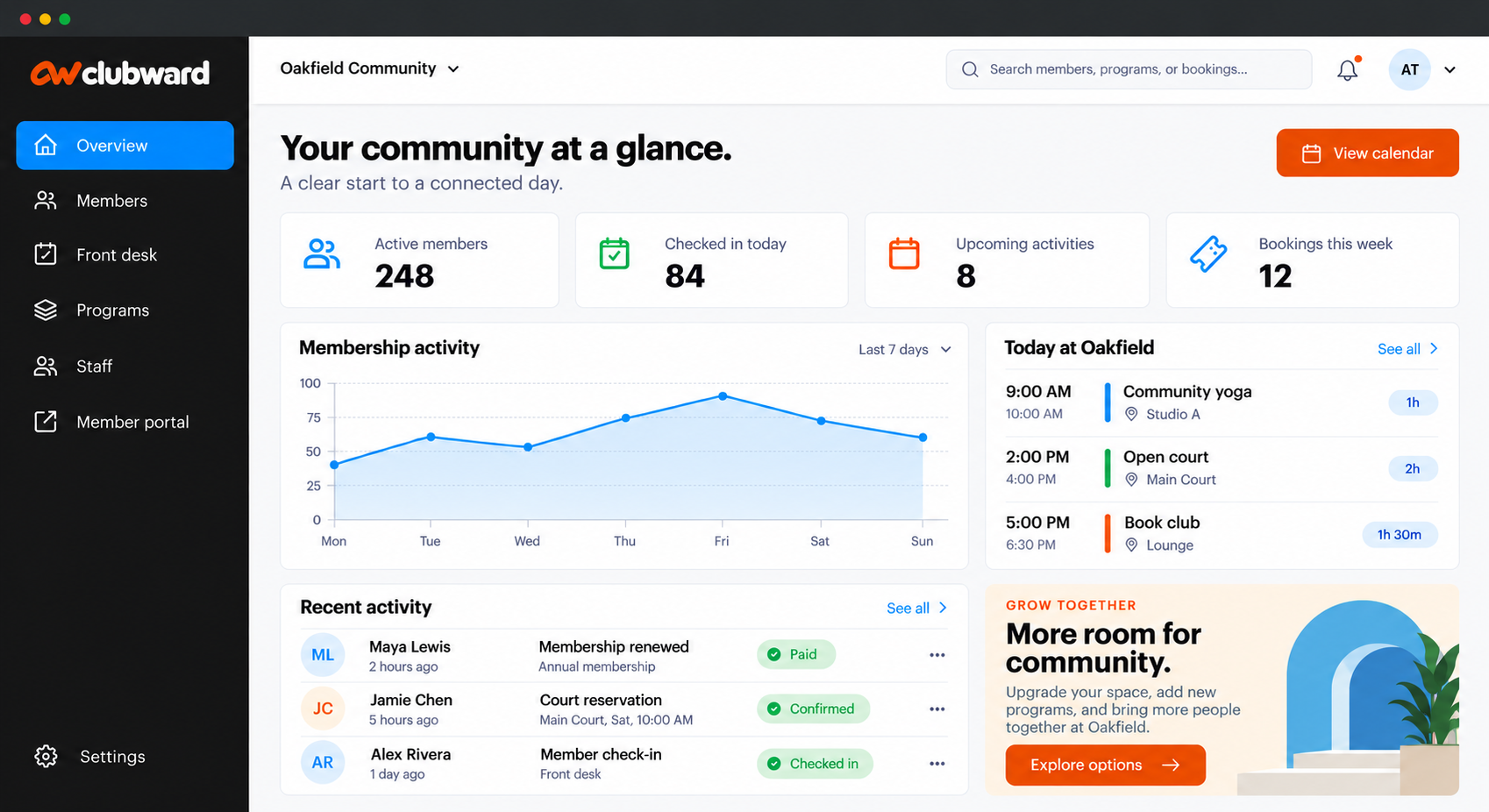Click the Studio A location pin icon
The height and width of the screenshot is (812, 1489).
pos(1131,414)
